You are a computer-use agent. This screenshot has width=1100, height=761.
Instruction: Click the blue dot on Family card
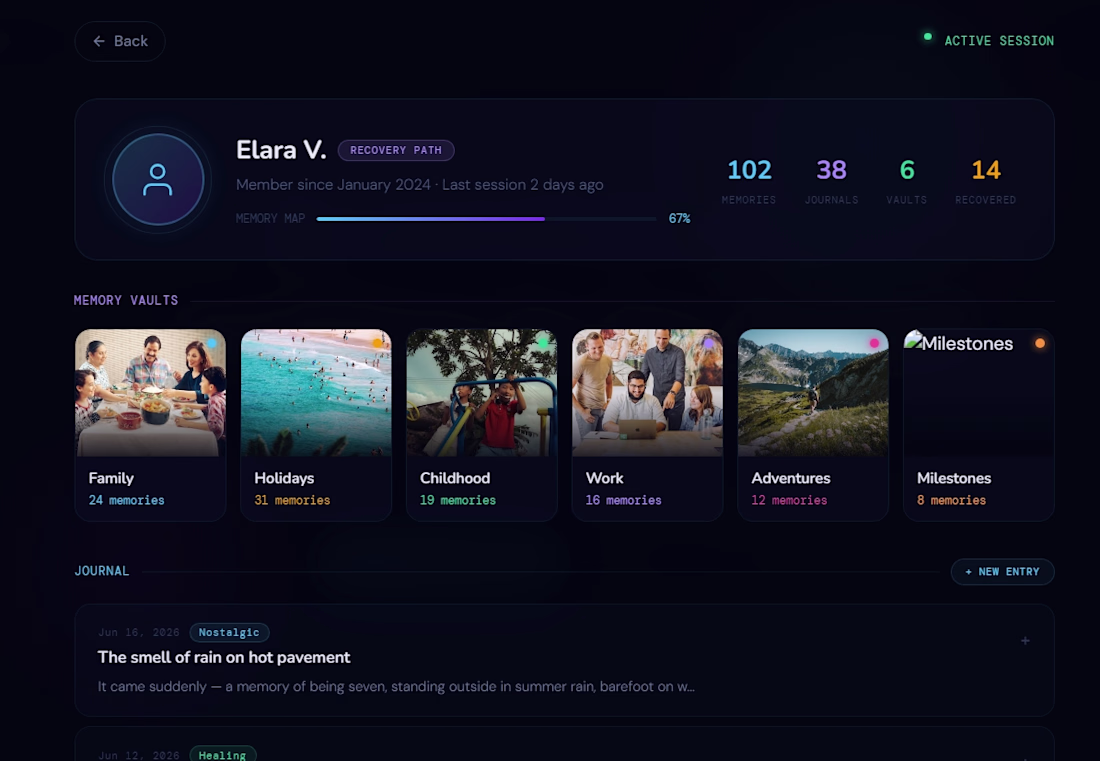click(x=211, y=343)
